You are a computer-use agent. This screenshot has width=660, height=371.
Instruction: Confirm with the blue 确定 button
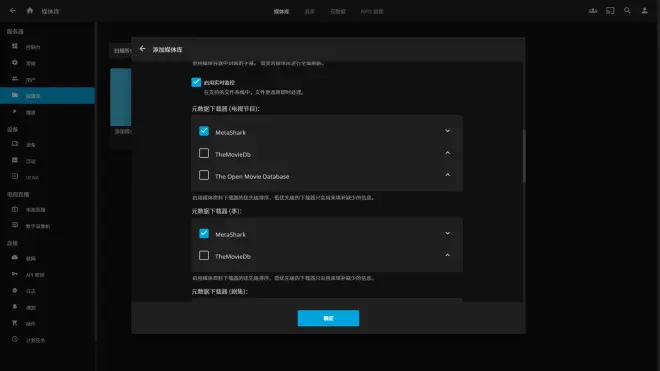[328, 318]
